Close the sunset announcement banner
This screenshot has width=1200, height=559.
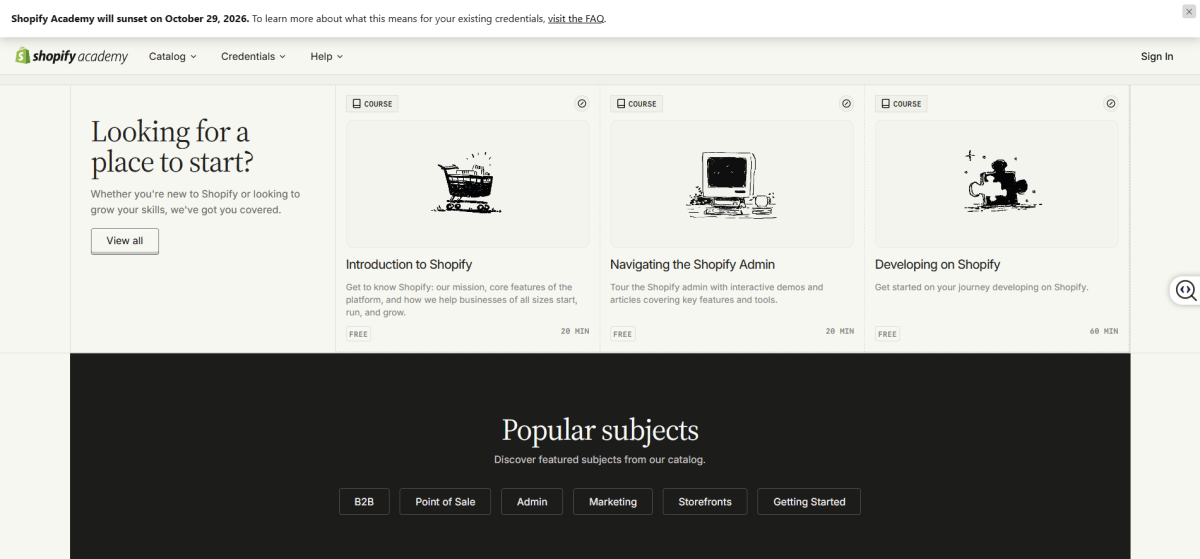point(1188,10)
